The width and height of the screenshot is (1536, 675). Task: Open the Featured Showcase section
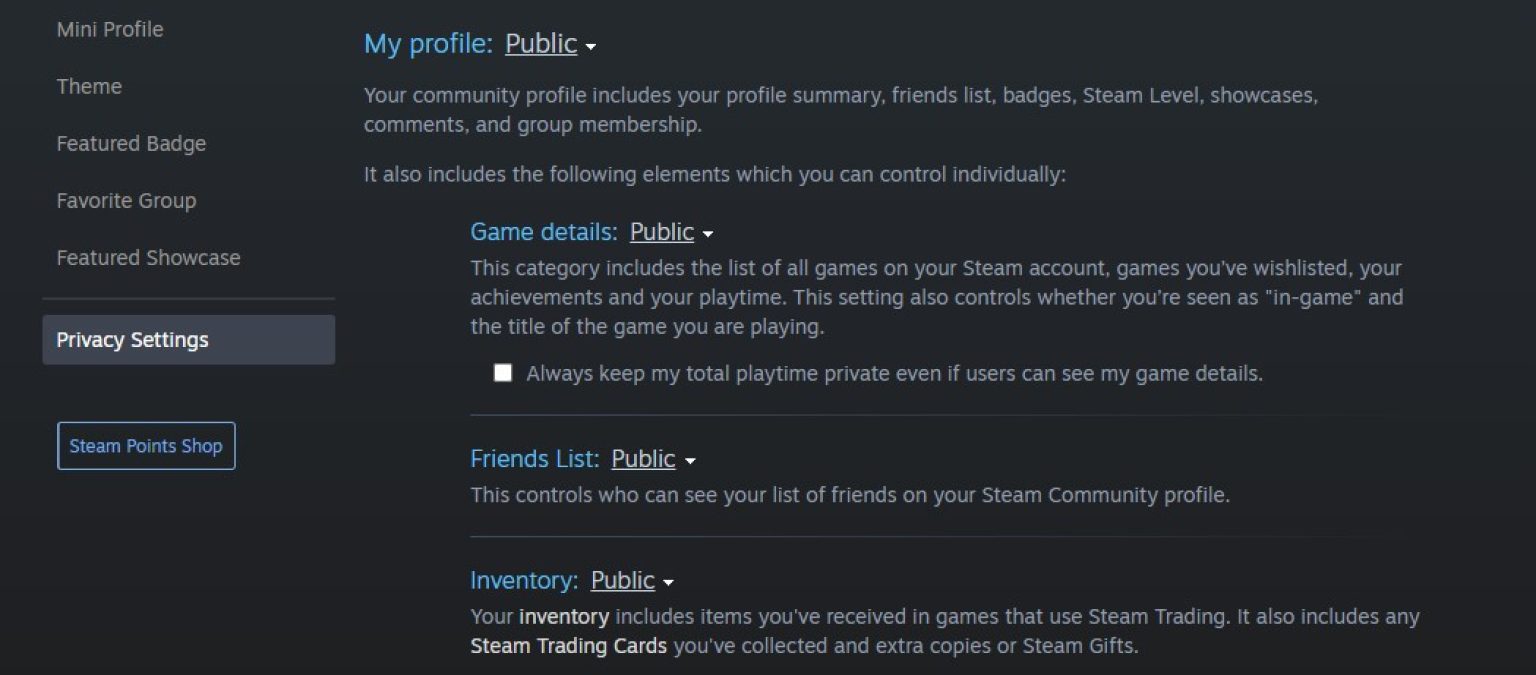click(148, 258)
